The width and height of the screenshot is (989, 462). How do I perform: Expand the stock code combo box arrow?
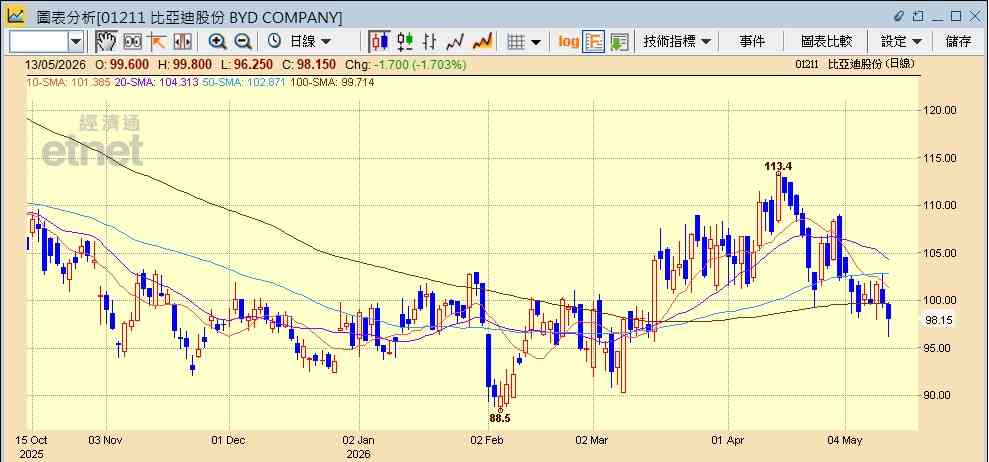point(76,42)
